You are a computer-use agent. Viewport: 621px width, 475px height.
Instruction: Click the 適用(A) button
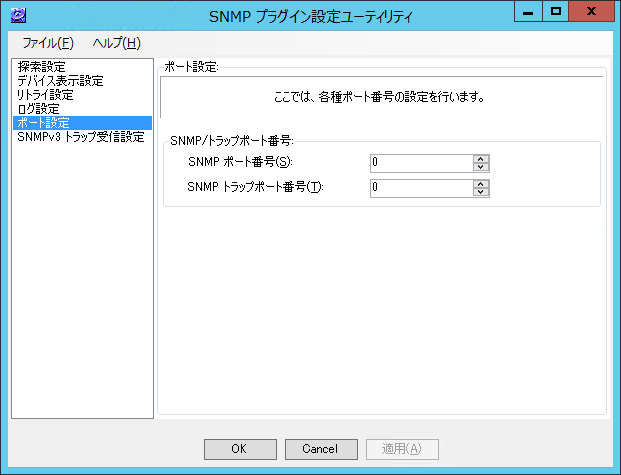tap(402, 449)
